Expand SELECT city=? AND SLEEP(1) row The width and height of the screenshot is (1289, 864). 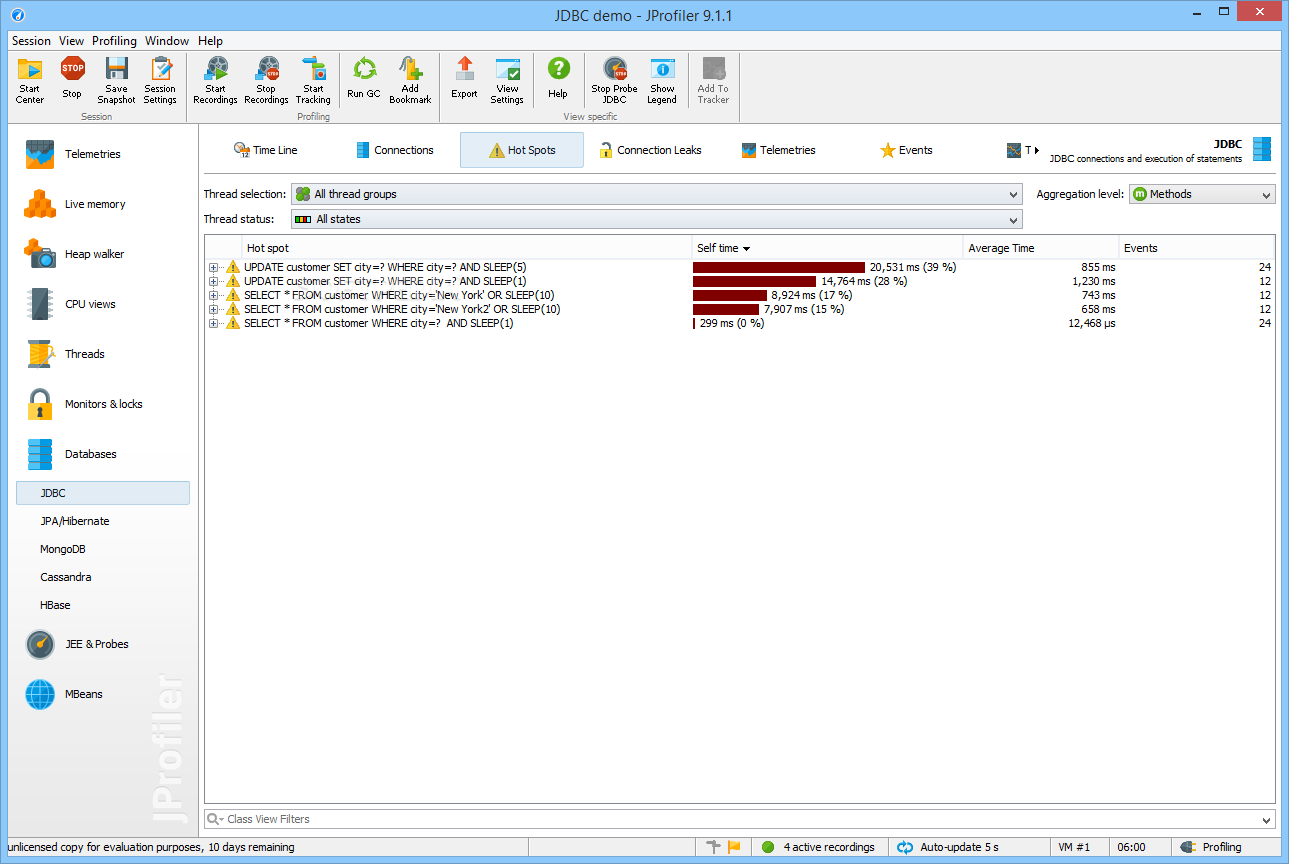tap(213, 323)
